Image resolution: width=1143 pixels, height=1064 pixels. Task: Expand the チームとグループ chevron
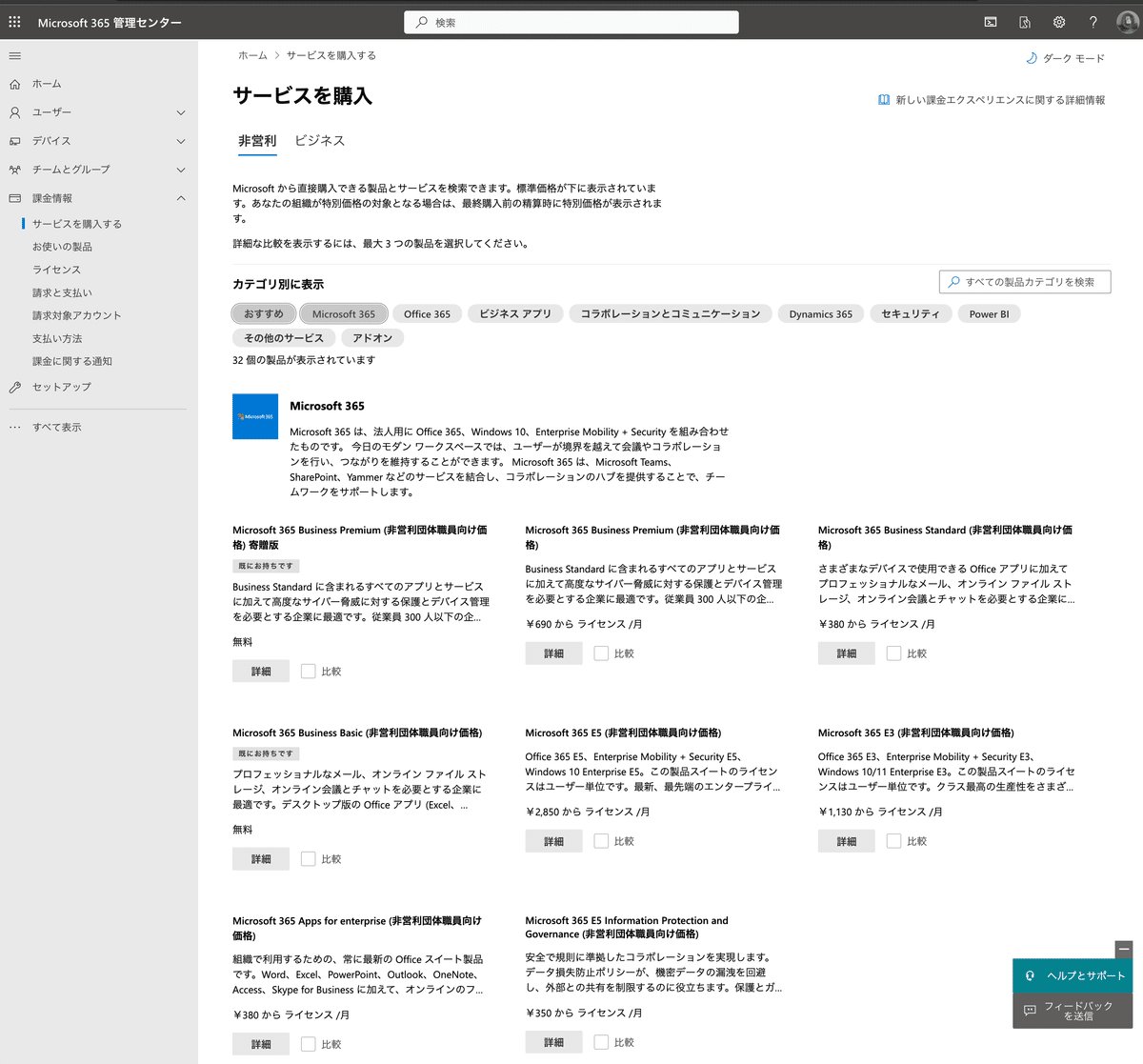tap(181, 170)
